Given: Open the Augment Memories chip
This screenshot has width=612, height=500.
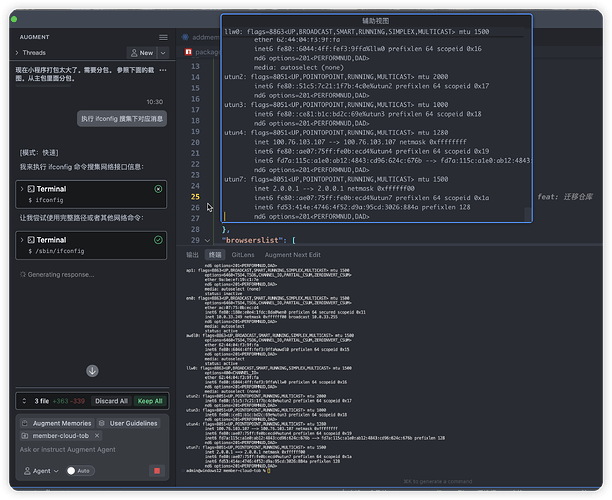Looking at the screenshot, I should (57, 423).
